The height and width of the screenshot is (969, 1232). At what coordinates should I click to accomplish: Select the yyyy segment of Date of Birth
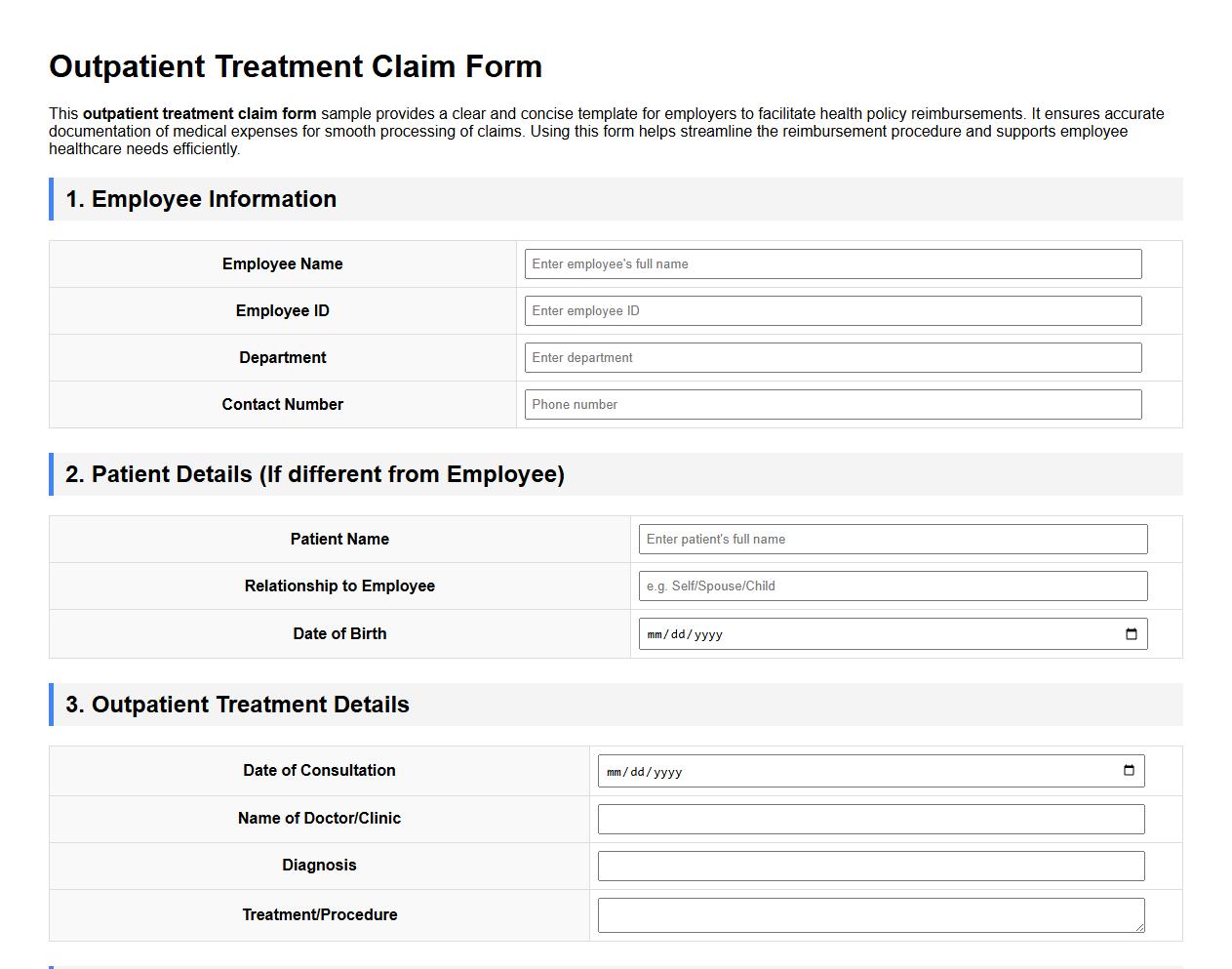(710, 633)
